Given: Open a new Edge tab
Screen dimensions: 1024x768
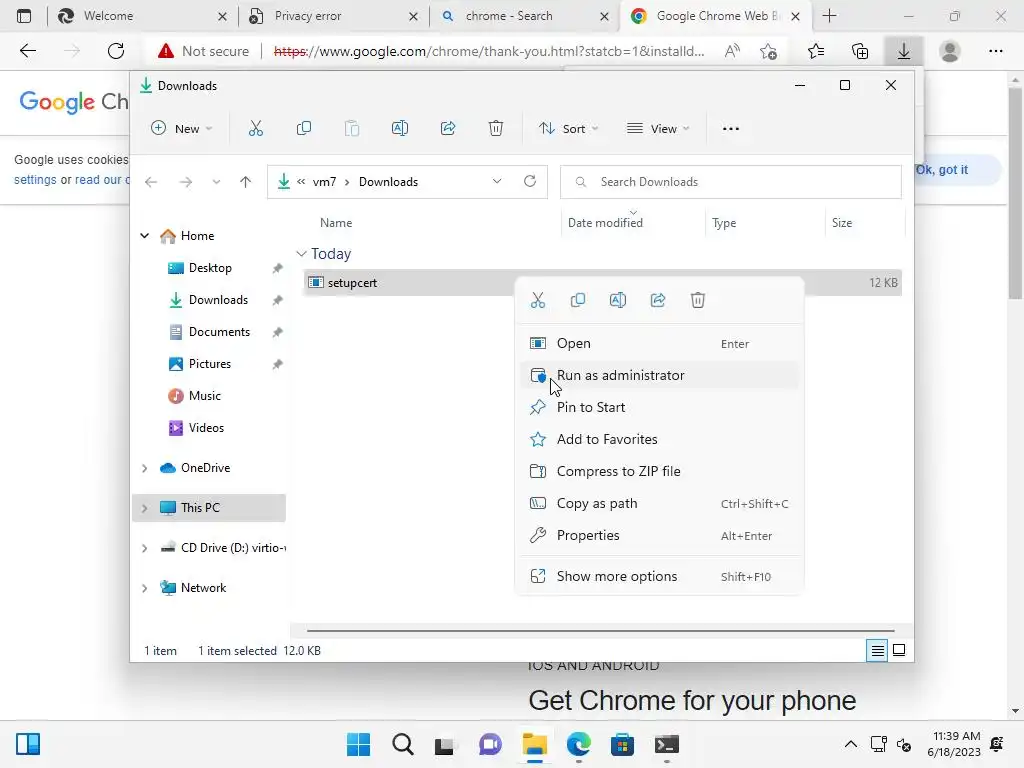Looking at the screenshot, I should coord(829,16).
